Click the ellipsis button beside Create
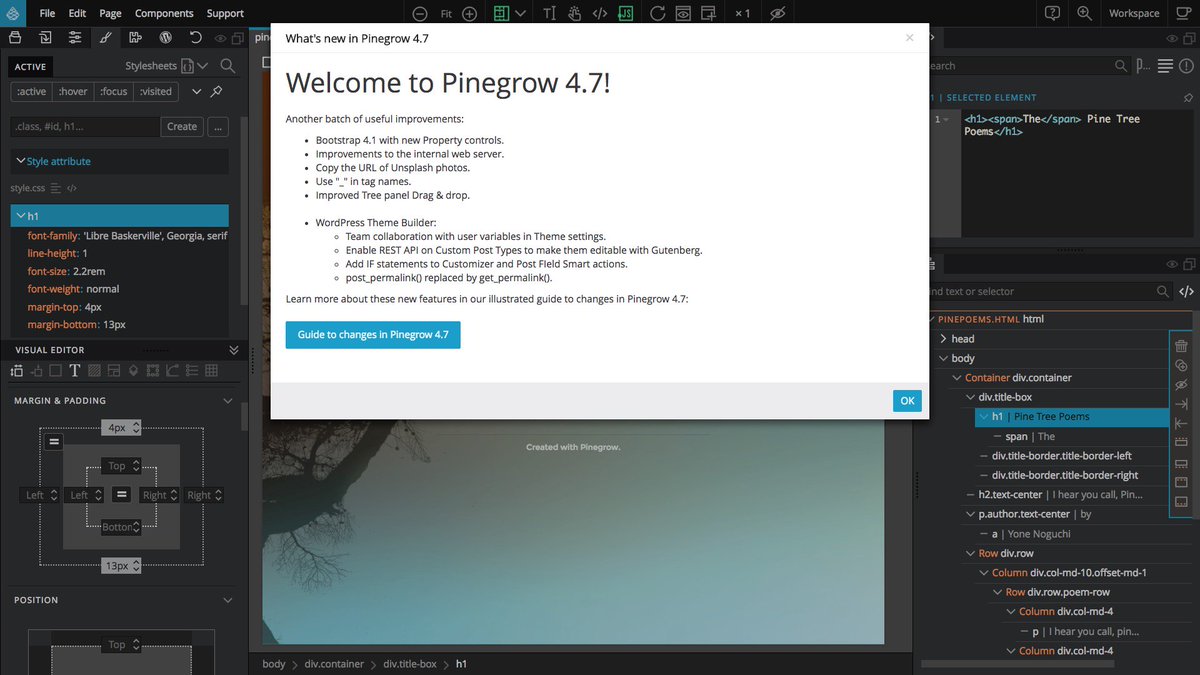The image size is (1200, 675). [217, 127]
